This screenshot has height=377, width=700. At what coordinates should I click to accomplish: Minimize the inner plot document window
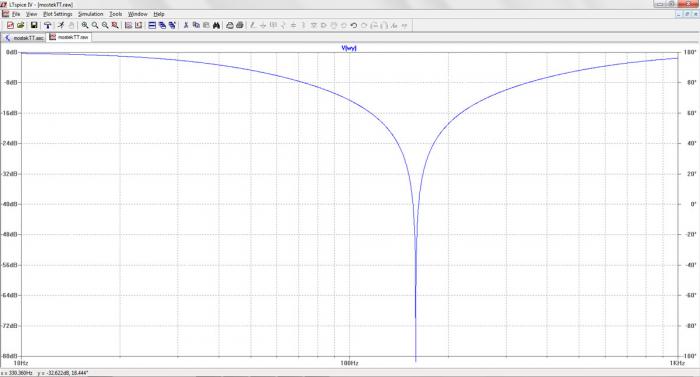[x=679, y=14]
